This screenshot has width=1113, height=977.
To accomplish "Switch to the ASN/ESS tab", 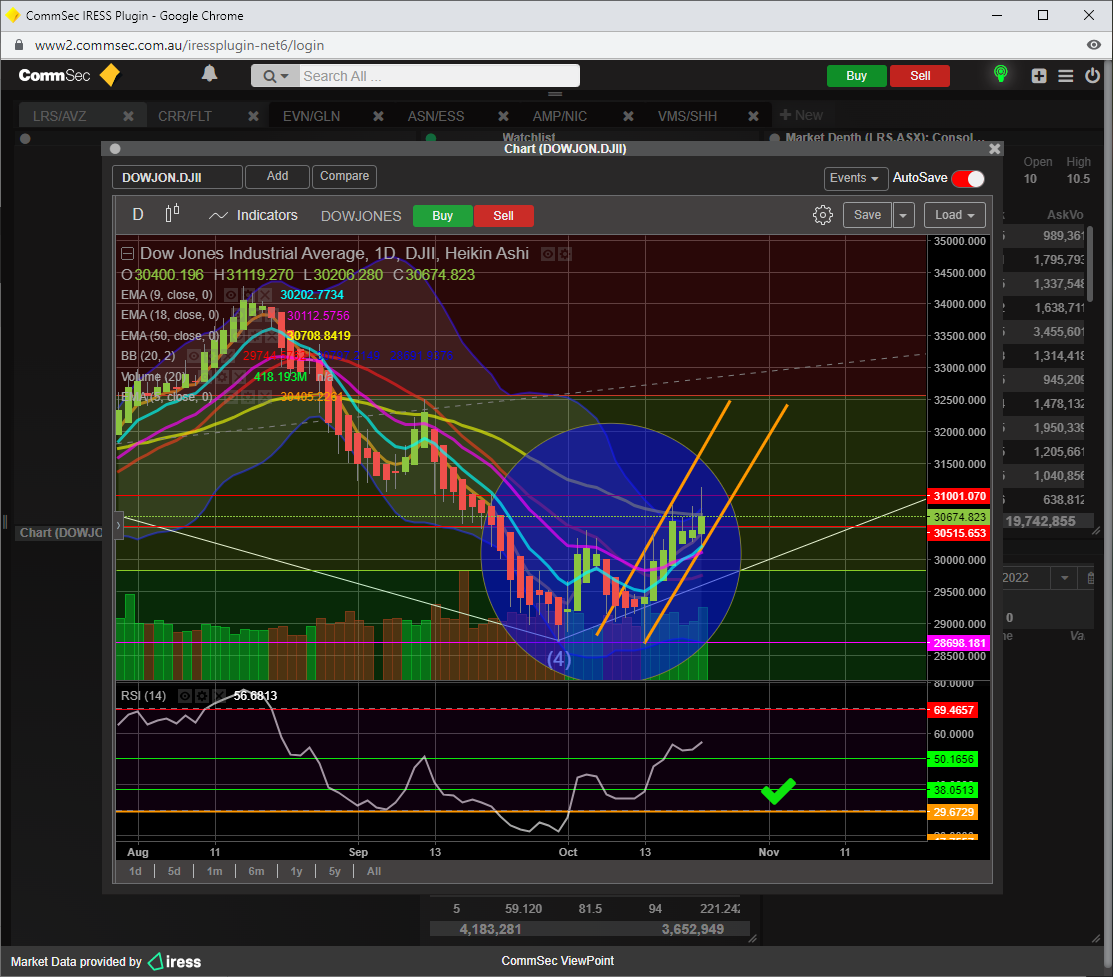I will 436,116.
